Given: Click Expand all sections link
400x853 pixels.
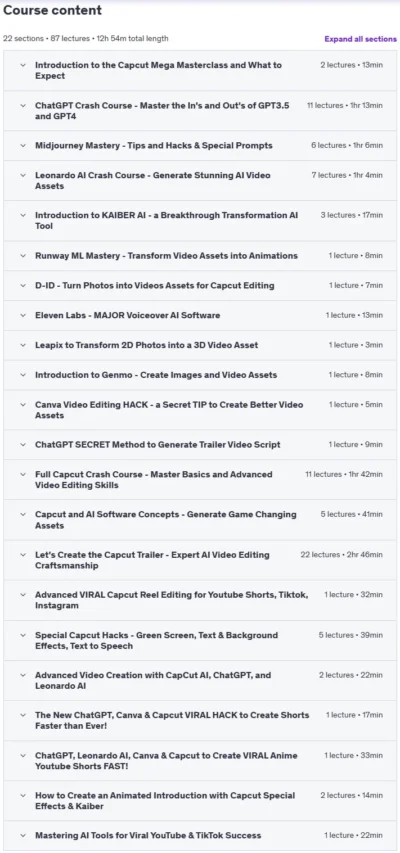Looking at the screenshot, I should (x=360, y=39).
